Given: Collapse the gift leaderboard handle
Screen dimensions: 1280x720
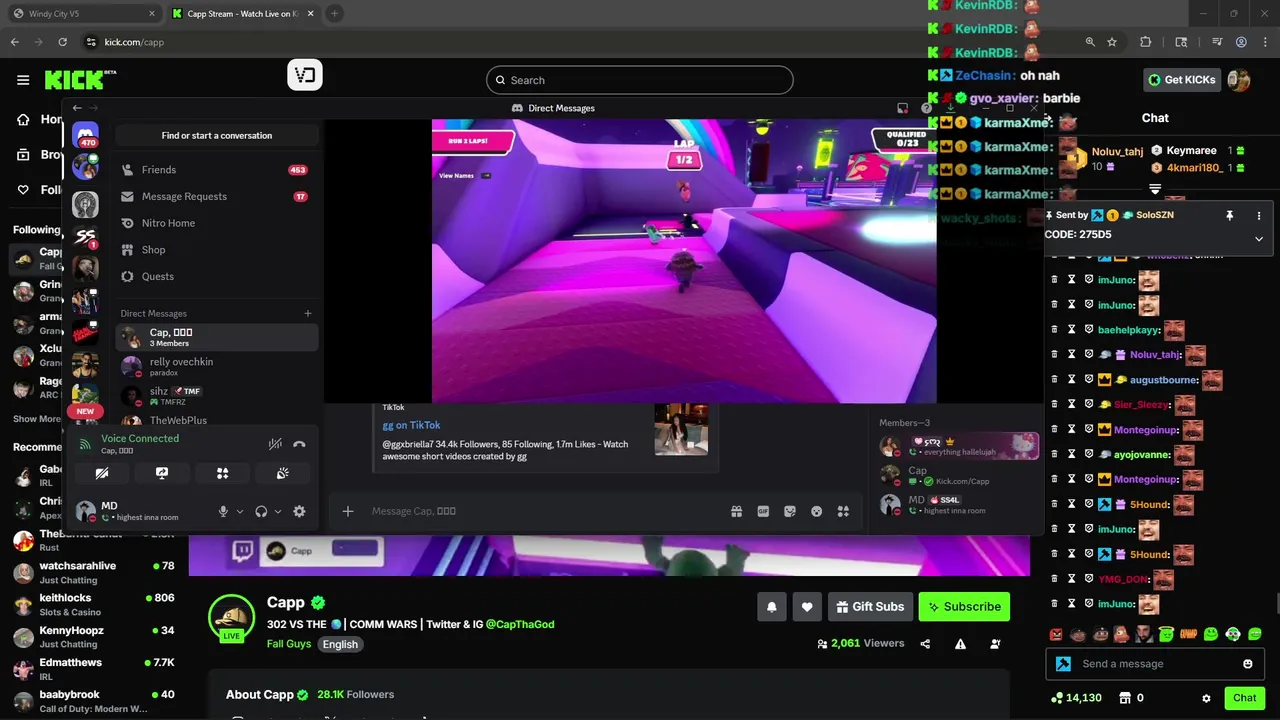Looking at the screenshot, I should (x=1155, y=189).
